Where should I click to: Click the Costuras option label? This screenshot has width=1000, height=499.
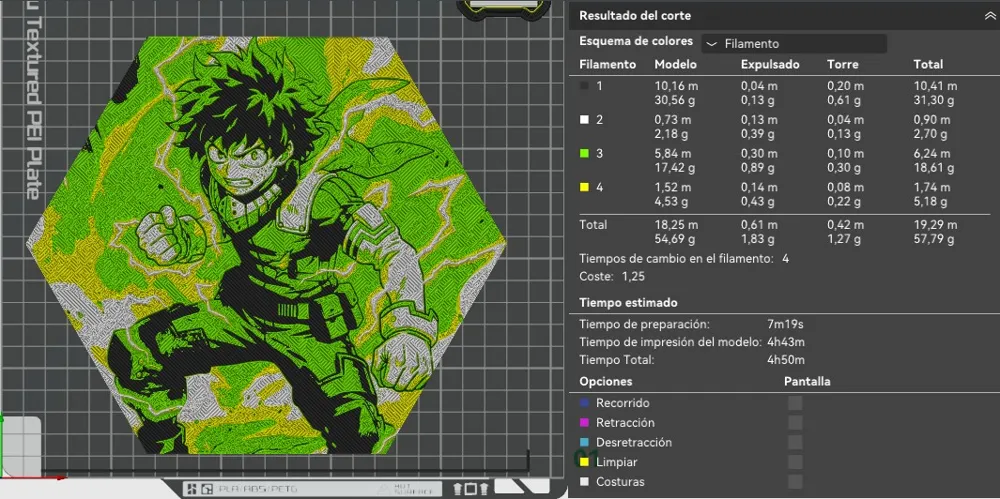pyautogui.click(x=621, y=482)
